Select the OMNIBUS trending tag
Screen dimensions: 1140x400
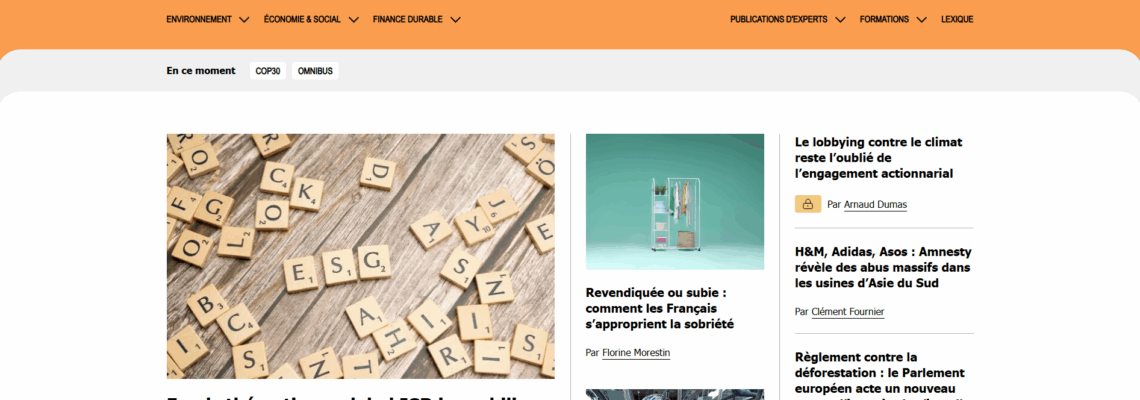pyautogui.click(x=316, y=71)
